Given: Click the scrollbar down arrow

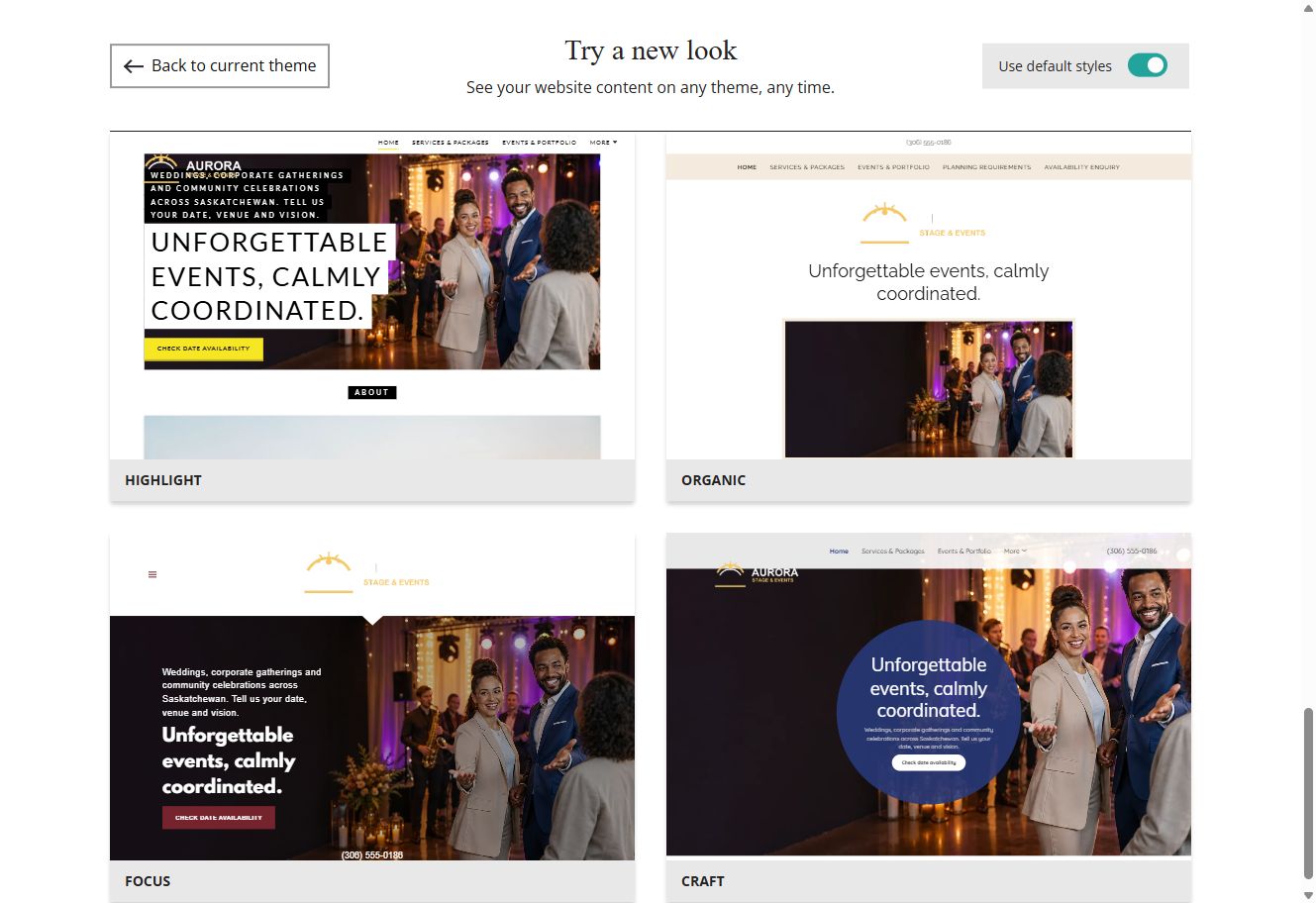Looking at the screenshot, I should point(1308,895).
